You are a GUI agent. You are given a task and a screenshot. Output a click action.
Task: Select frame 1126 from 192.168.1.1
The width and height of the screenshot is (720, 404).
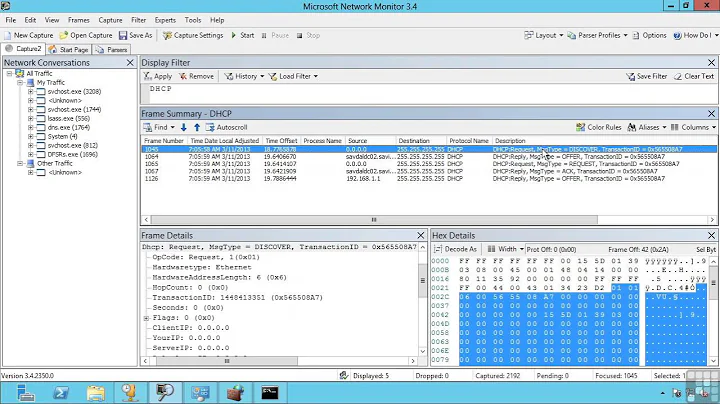(x=429, y=179)
